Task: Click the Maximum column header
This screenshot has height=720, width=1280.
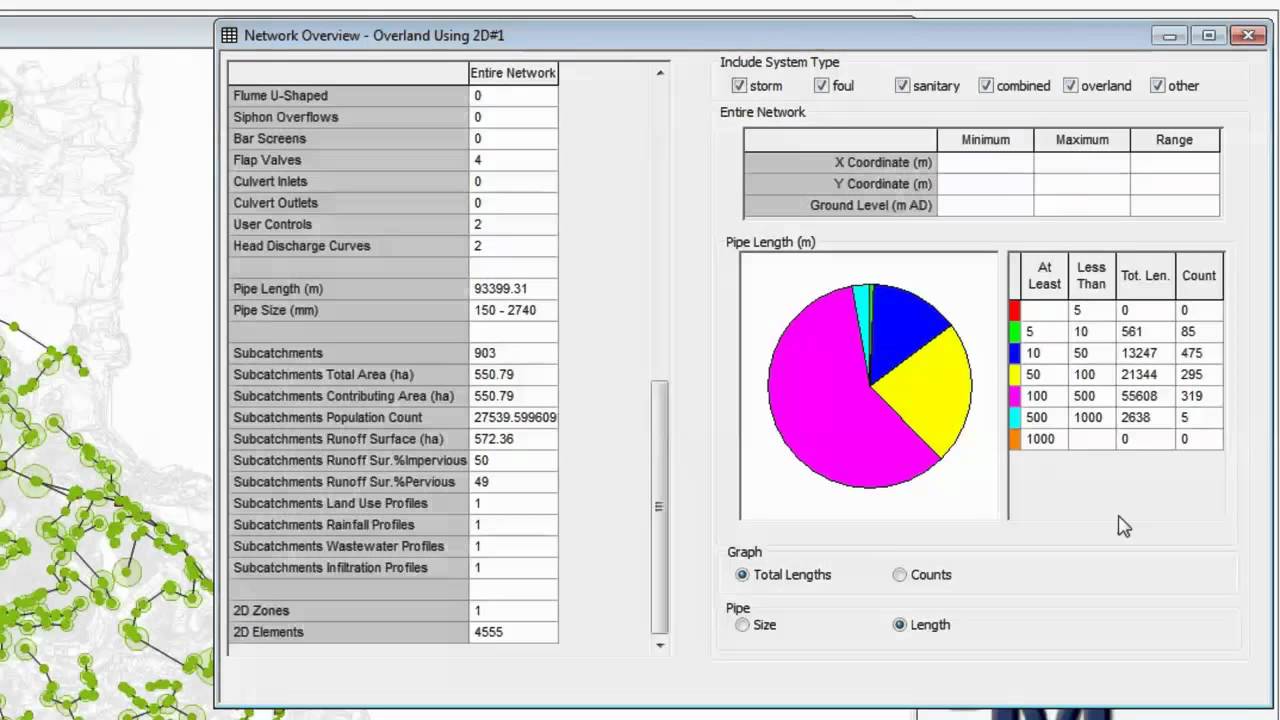Action: 1082,140
